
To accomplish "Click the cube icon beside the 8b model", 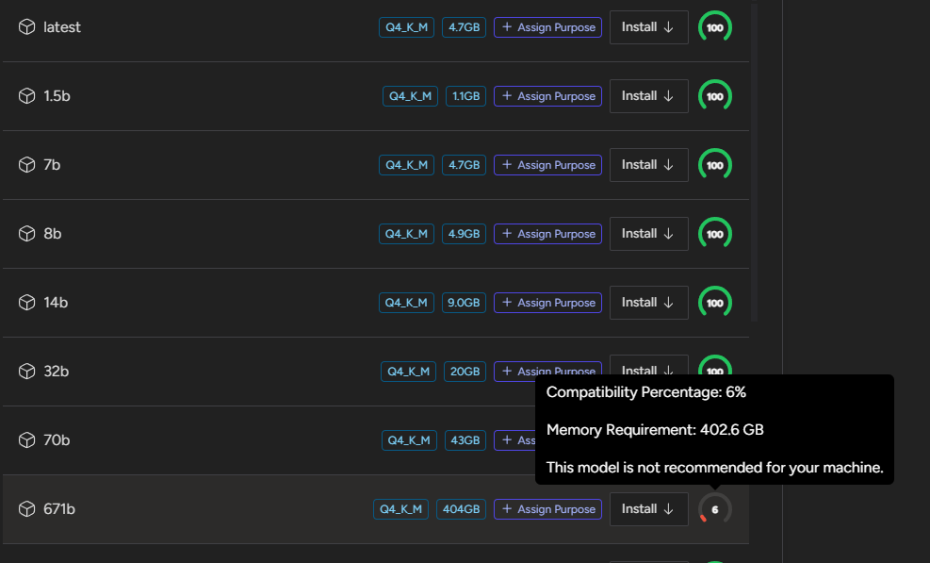I will tap(27, 233).
